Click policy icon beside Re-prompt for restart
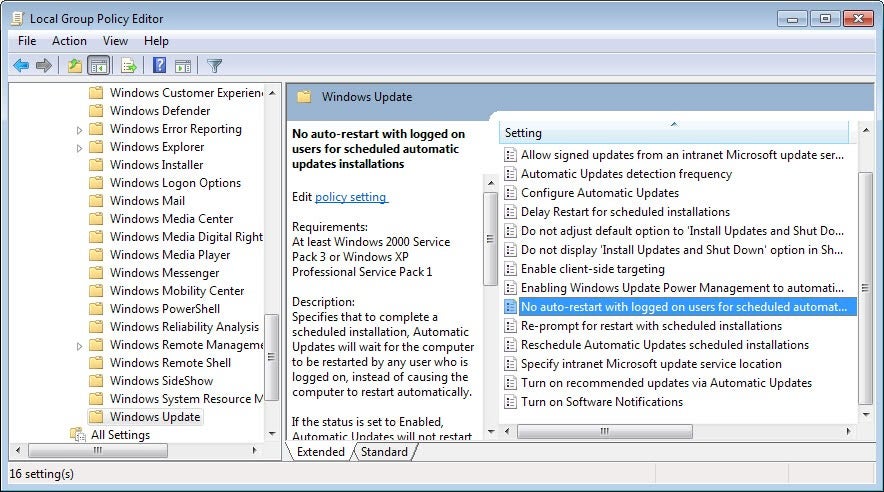Screen dimensions: 884x492 [x=510, y=326]
